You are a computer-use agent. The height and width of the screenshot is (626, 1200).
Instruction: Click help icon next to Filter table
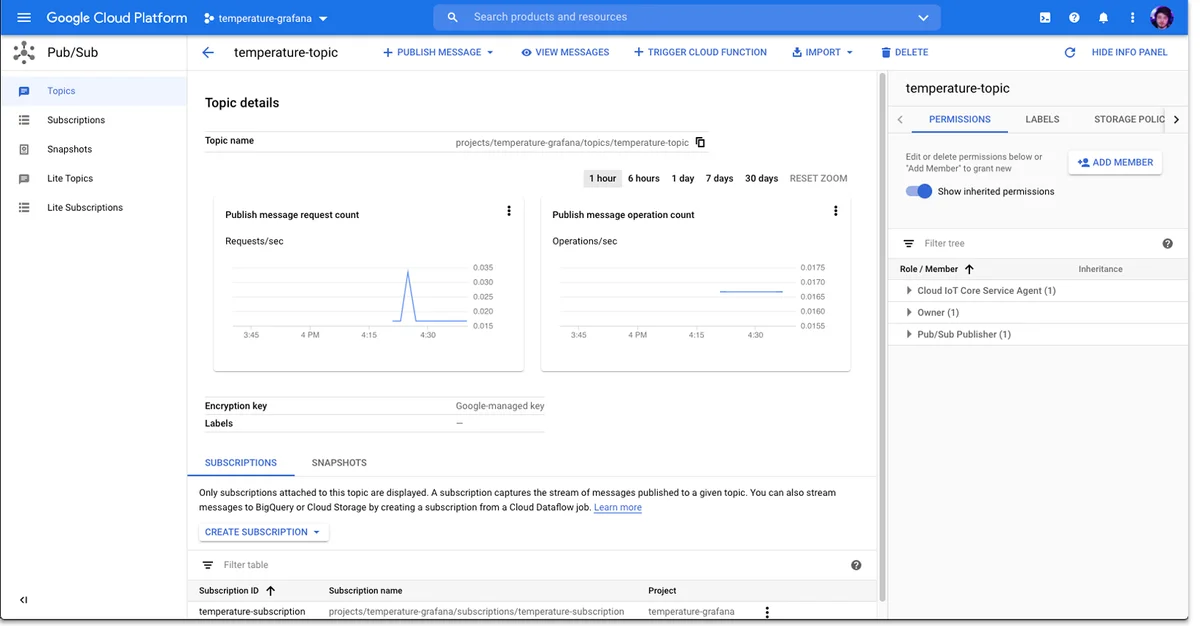(856, 565)
